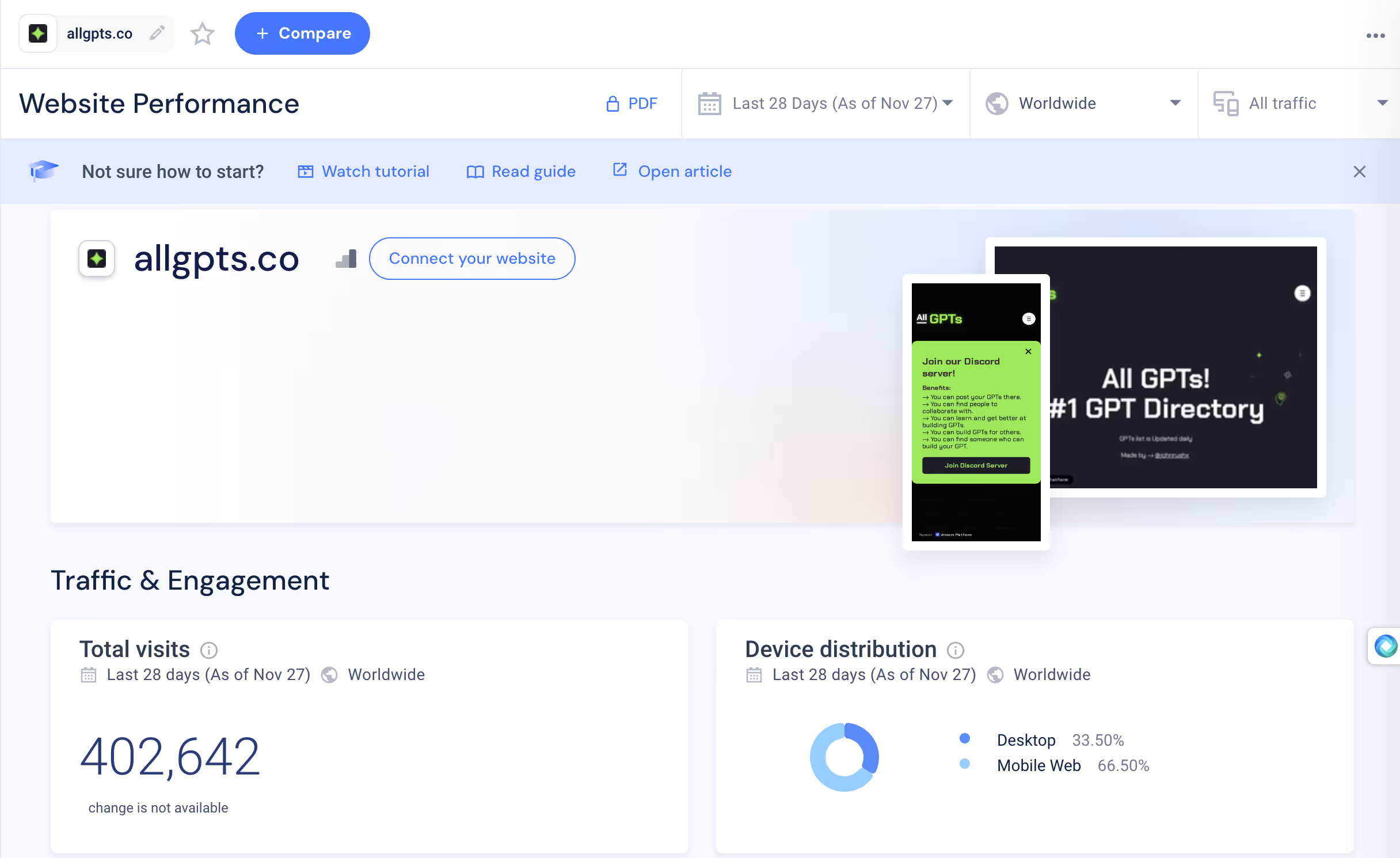Click the Device distribution info icon
The width and height of the screenshot is (1400, 858).
(955, 650)
